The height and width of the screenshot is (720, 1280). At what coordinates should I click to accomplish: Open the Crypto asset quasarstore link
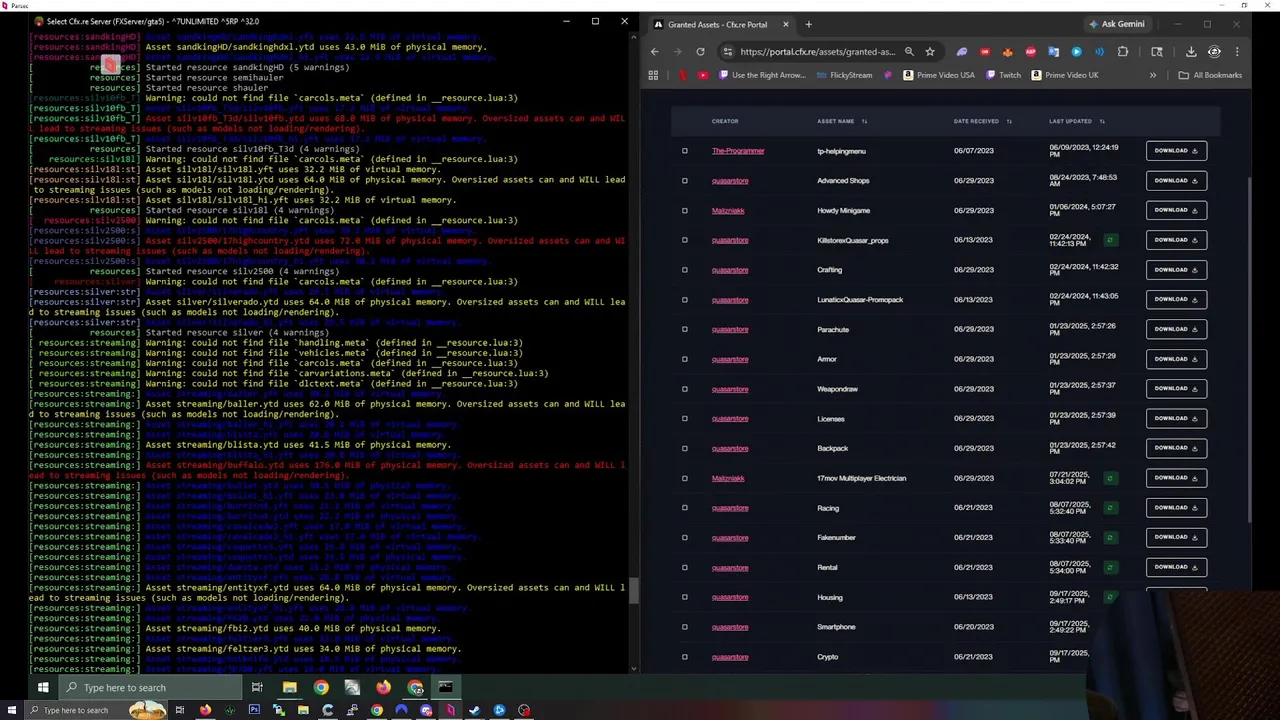pyautogui.click(x=730, y=657)
